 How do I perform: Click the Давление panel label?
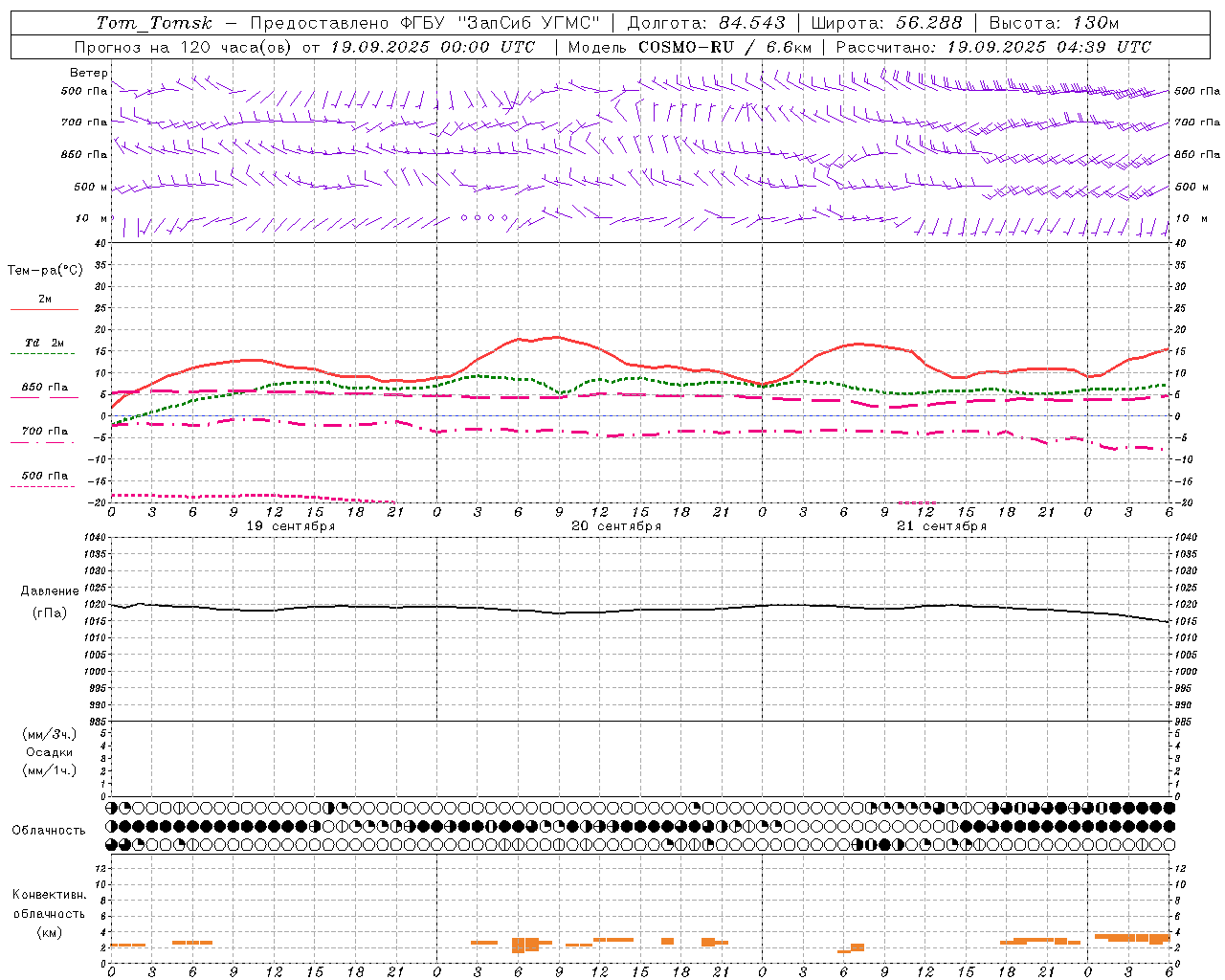(x=50, y=591)
